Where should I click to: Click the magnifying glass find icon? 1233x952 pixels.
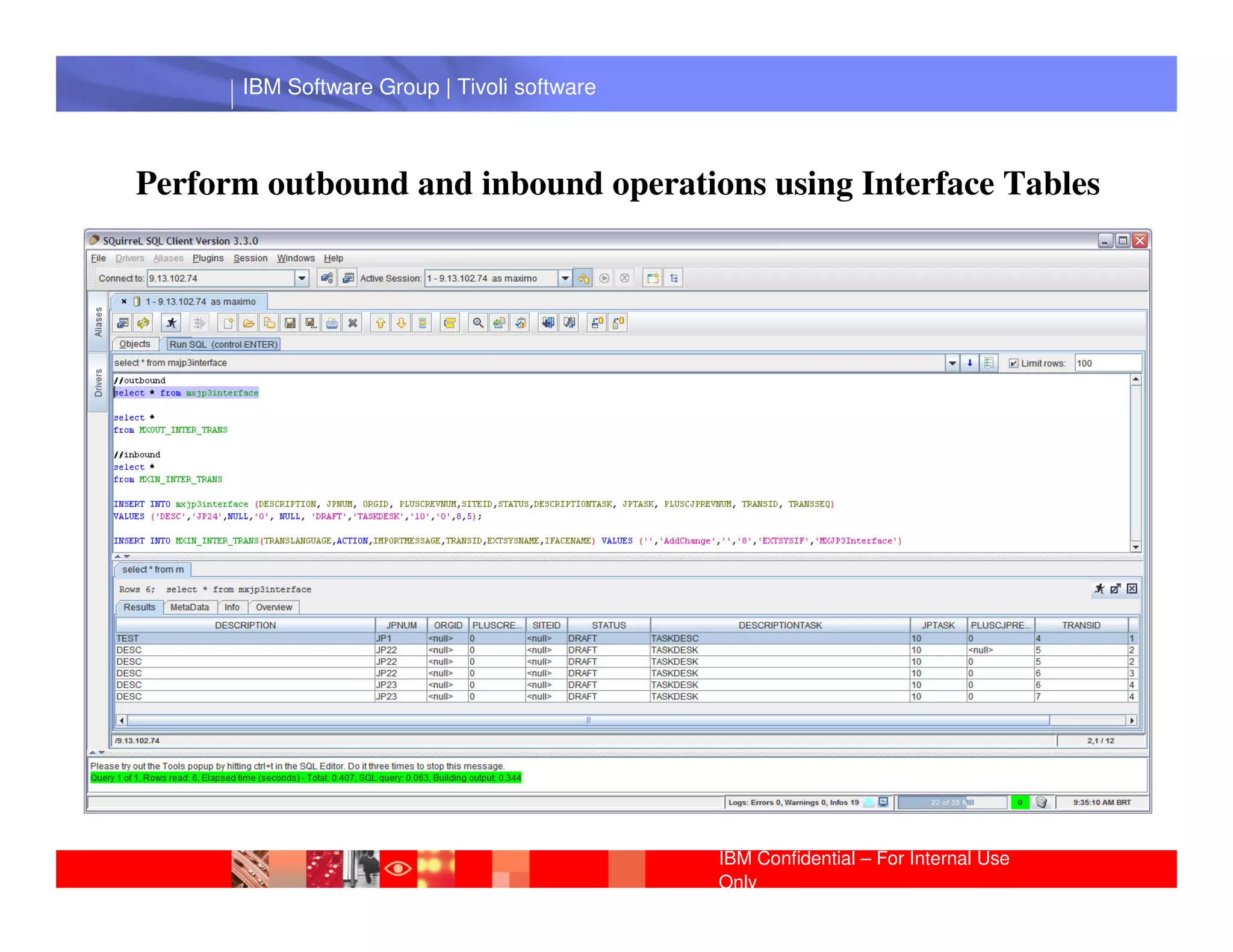click(478, 323)
